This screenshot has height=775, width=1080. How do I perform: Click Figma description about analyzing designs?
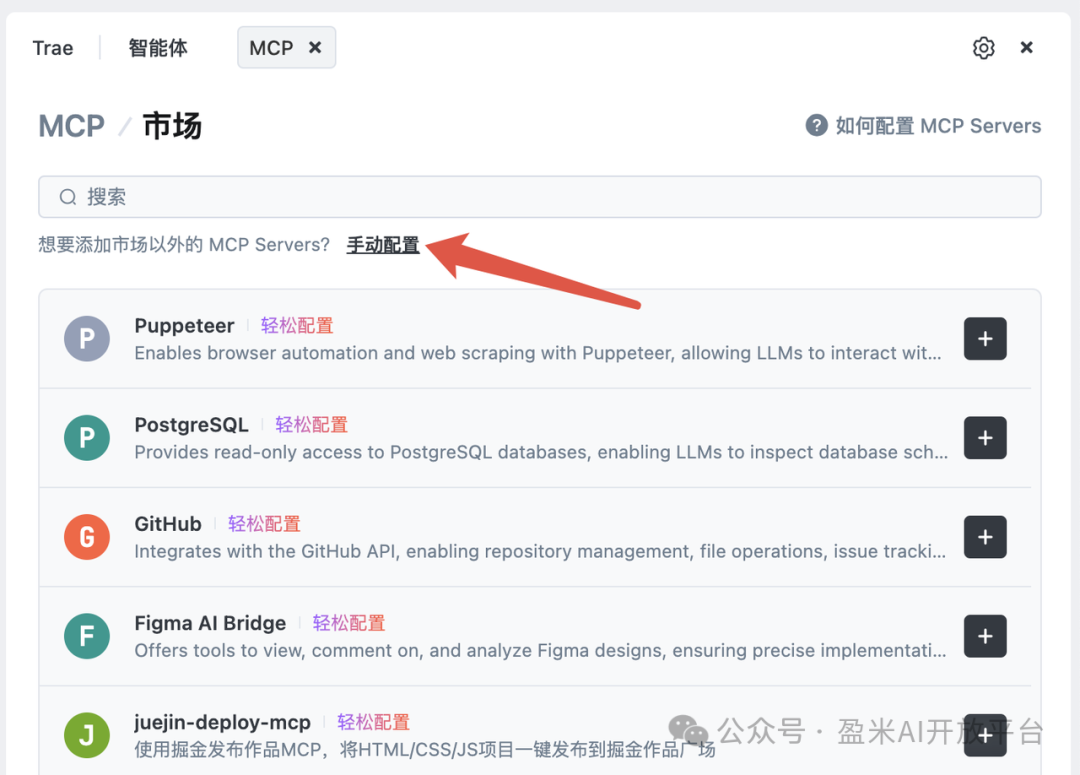coord(540,650)
